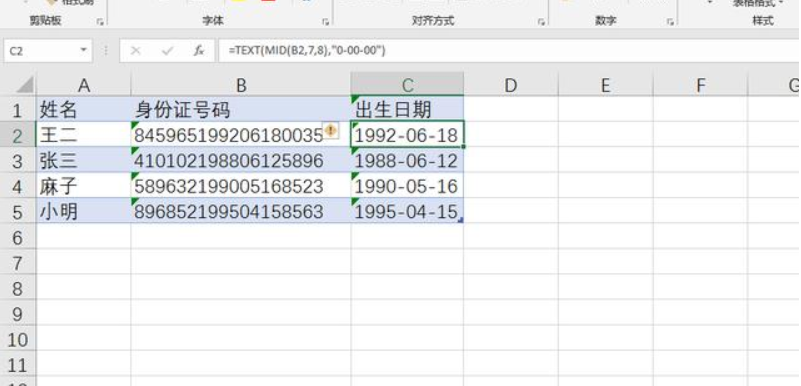801x386 pixels.
Task: Select cell C5 showing 1995-04-15
Action: (407, 211)
